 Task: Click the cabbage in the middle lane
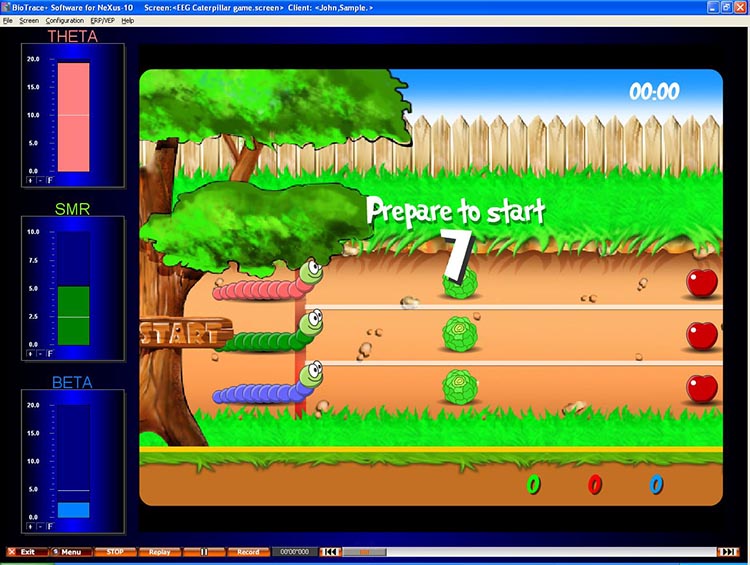point(460,333)
